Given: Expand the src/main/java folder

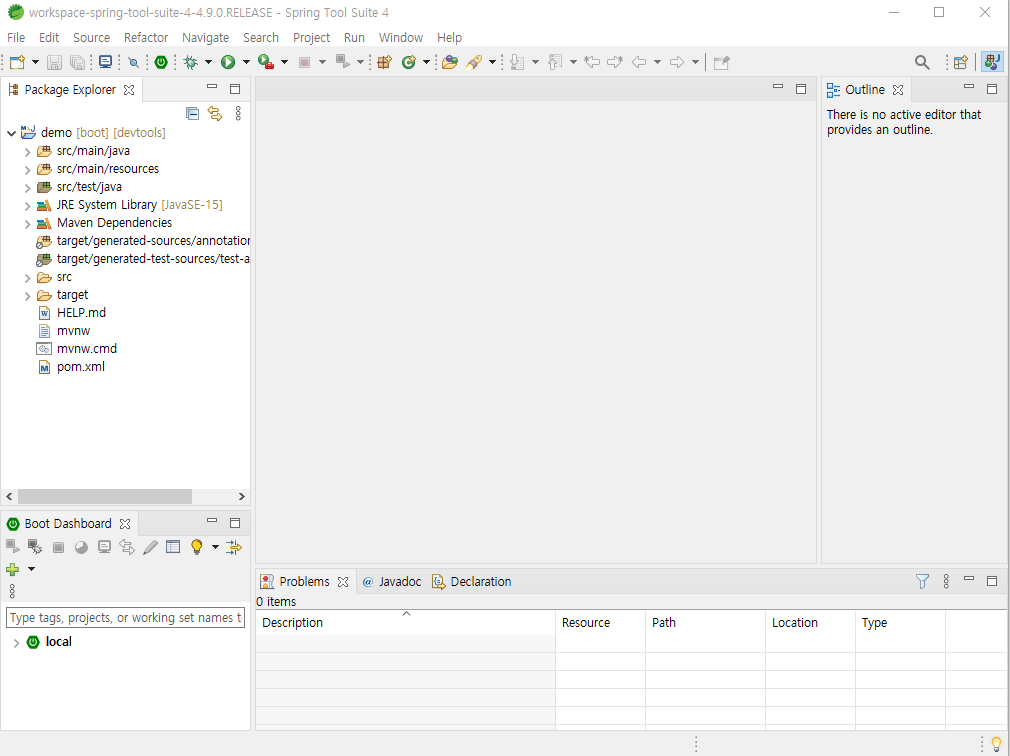Looking at the screenshot, I should click(27, 152).
